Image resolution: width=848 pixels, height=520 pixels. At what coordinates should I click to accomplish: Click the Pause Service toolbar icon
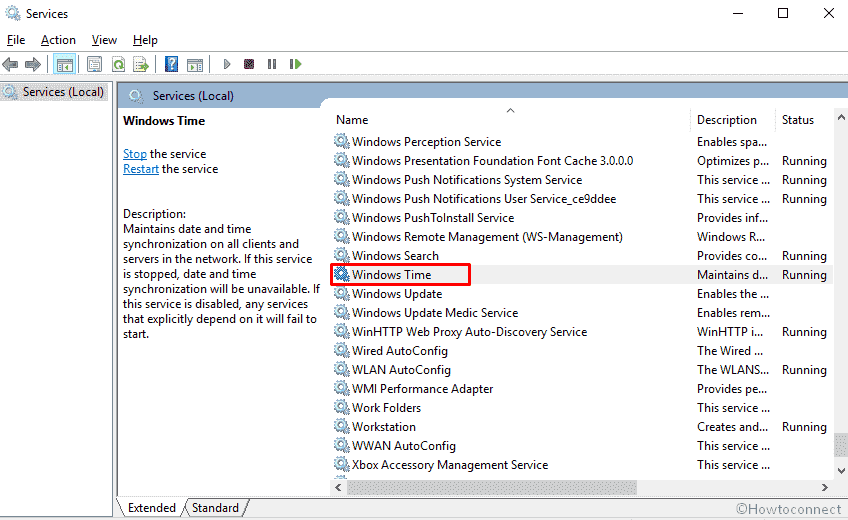272,64
